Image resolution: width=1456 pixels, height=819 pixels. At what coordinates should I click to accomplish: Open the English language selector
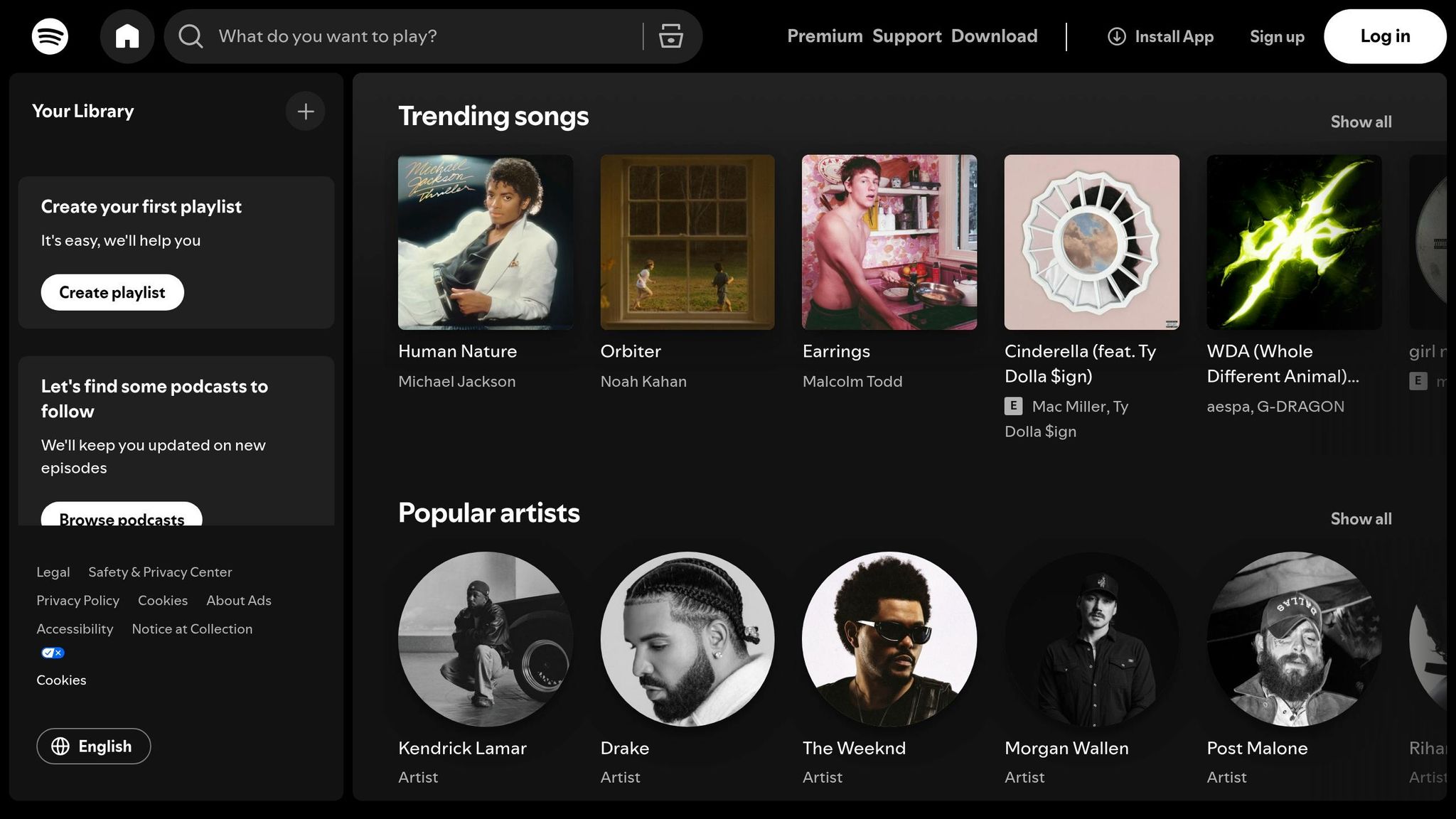tap(94, 746)
